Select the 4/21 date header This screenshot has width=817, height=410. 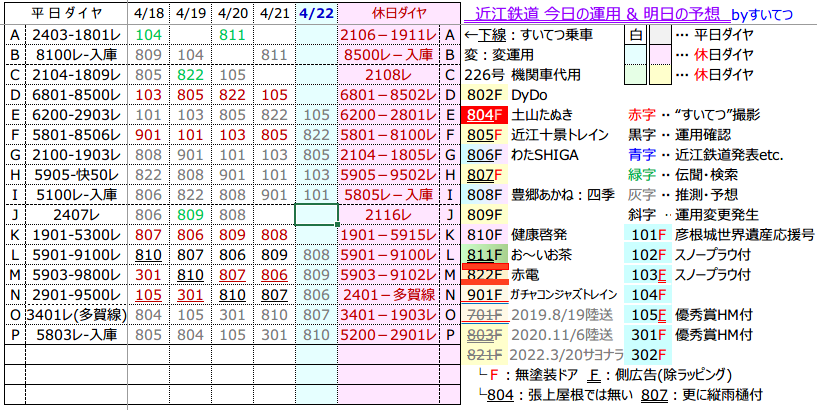(x=274, y=14)
